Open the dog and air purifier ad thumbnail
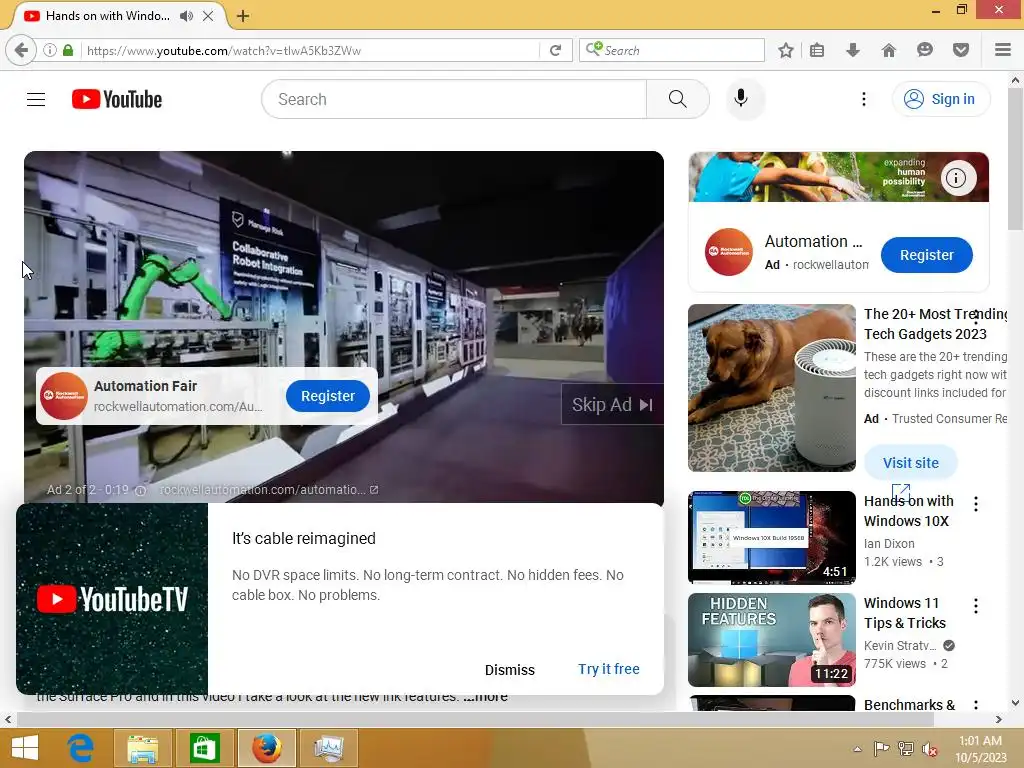The height and width of the screenshot is (768, 1024). coord(771,388)
